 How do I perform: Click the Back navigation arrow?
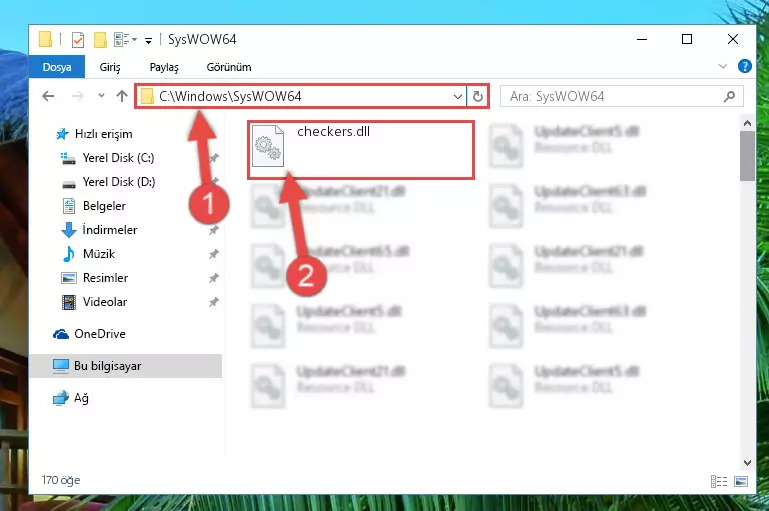point(48,96)
